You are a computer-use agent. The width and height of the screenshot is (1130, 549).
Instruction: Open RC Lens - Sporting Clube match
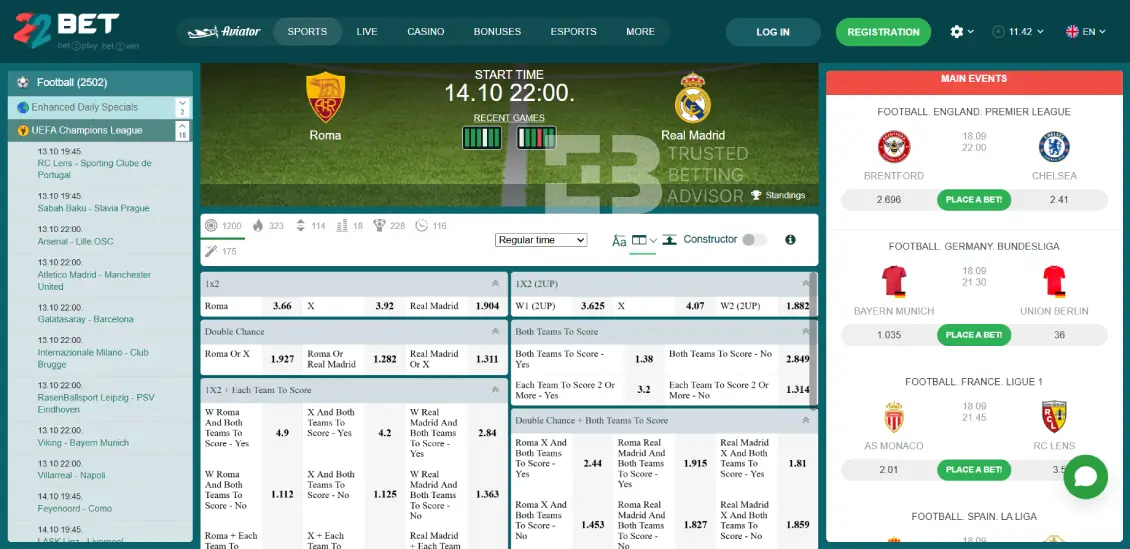tap(100, 164)
